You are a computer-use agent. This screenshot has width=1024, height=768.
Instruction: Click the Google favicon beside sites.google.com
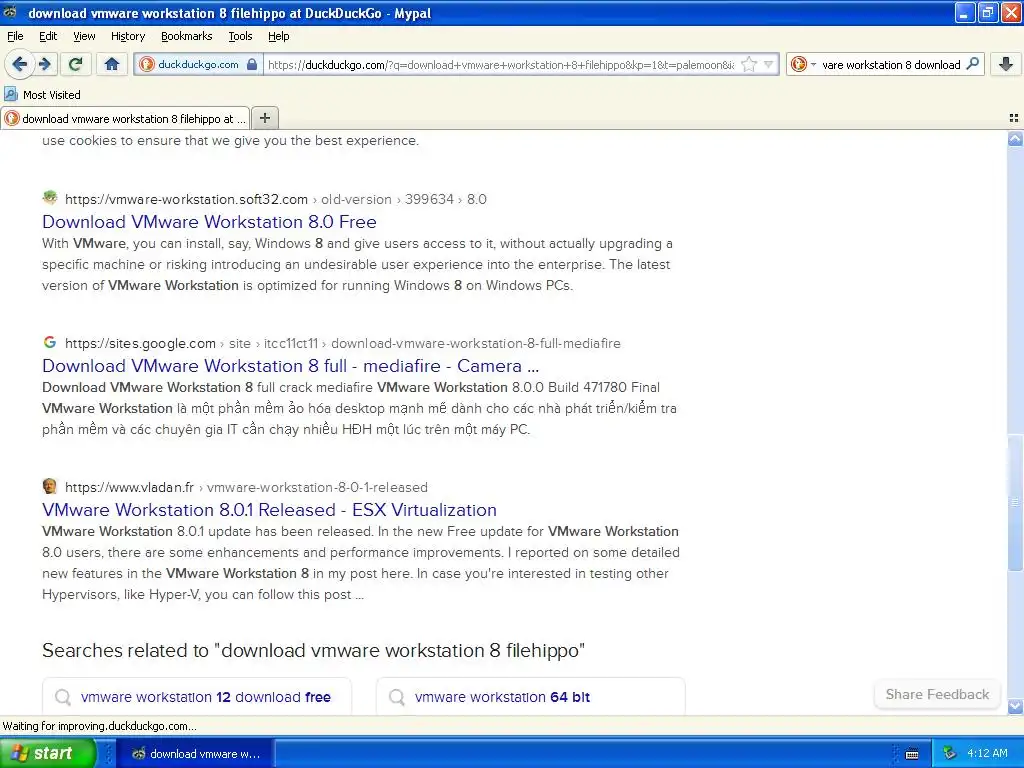click(50, 342)
